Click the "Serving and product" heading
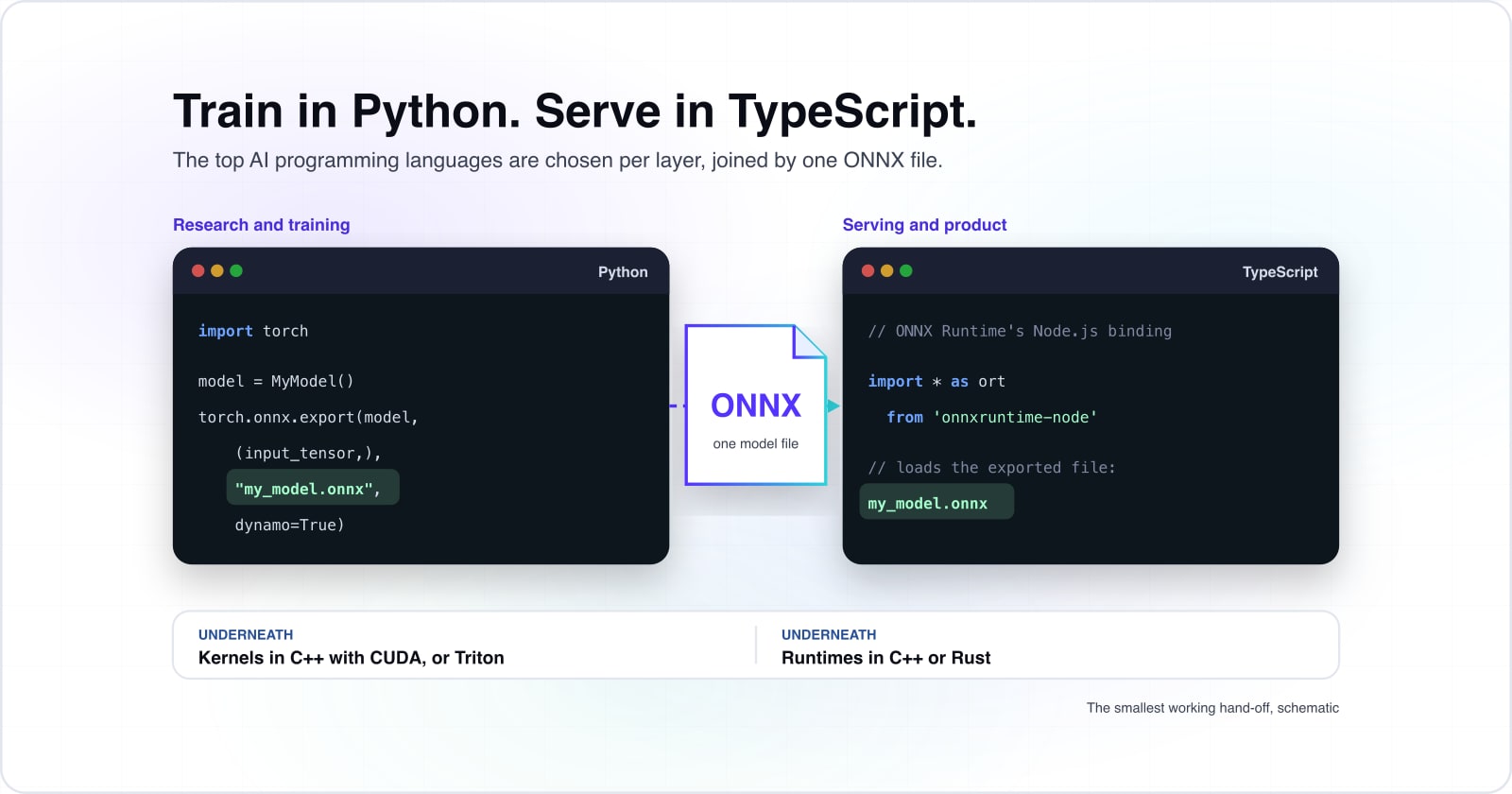This screenshot has width=1512, height=794. pos(924,225)
